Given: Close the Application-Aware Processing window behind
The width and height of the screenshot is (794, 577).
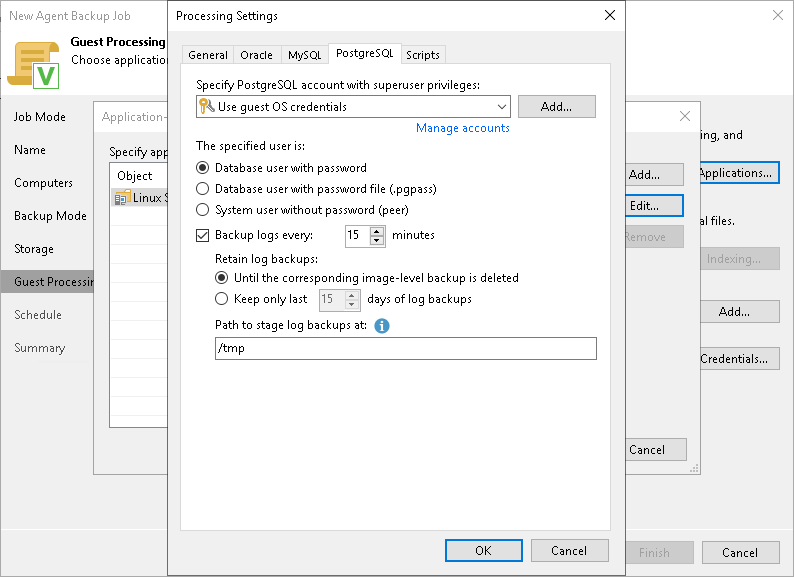Looking at the screenshot, I should (685, 116).
